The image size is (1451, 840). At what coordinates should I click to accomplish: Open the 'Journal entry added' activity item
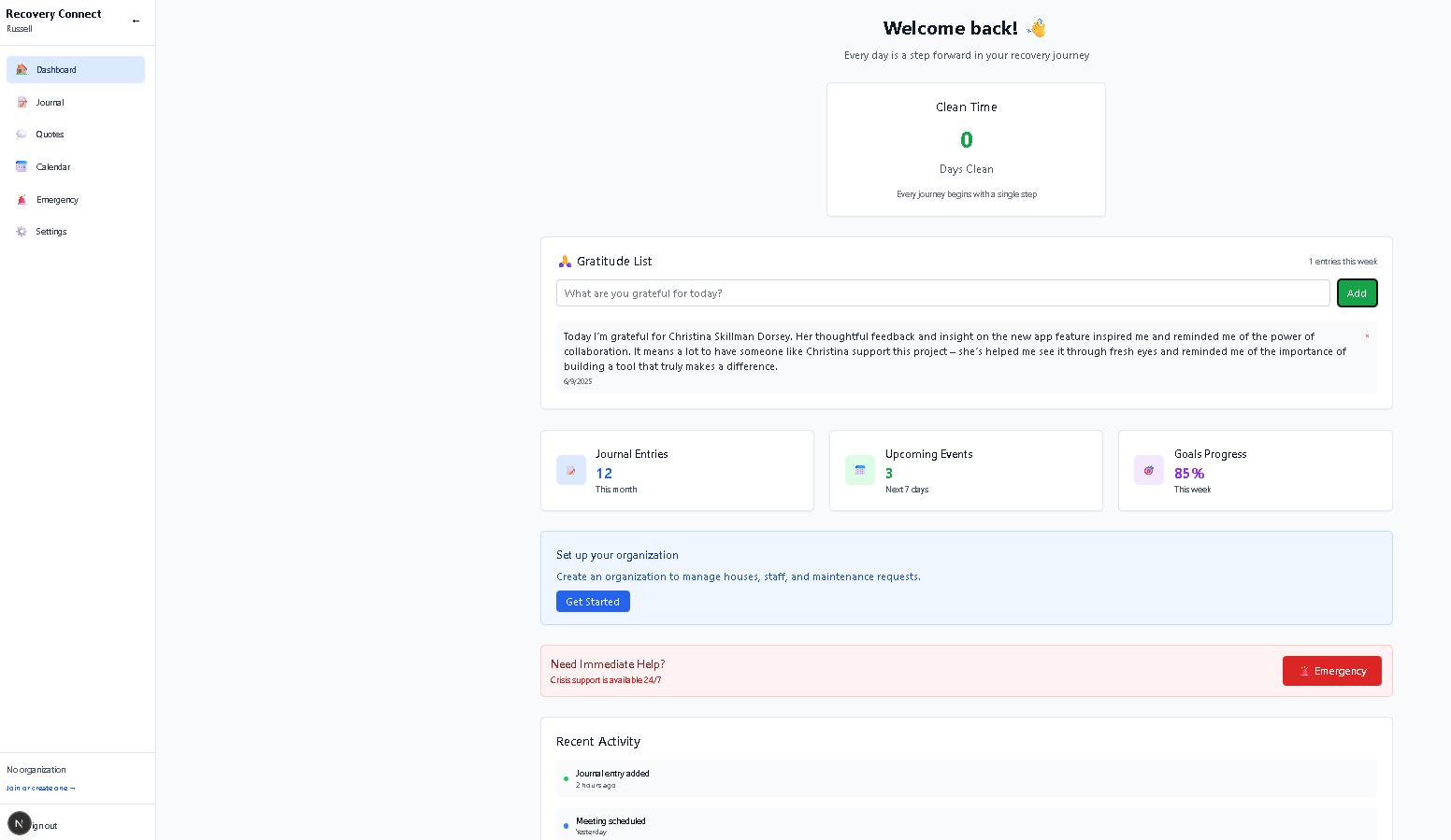point(612,774)
